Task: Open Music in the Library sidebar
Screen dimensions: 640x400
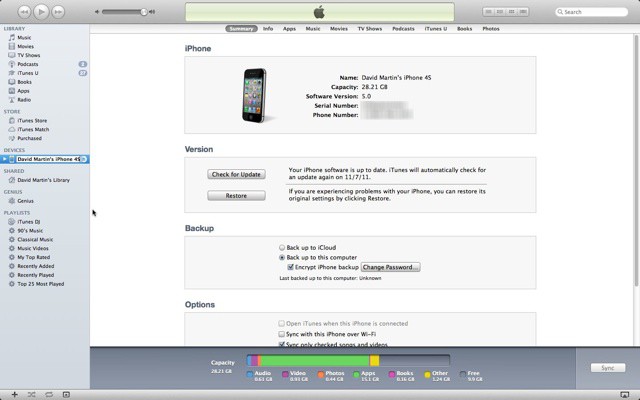Action: click(23, 37)
